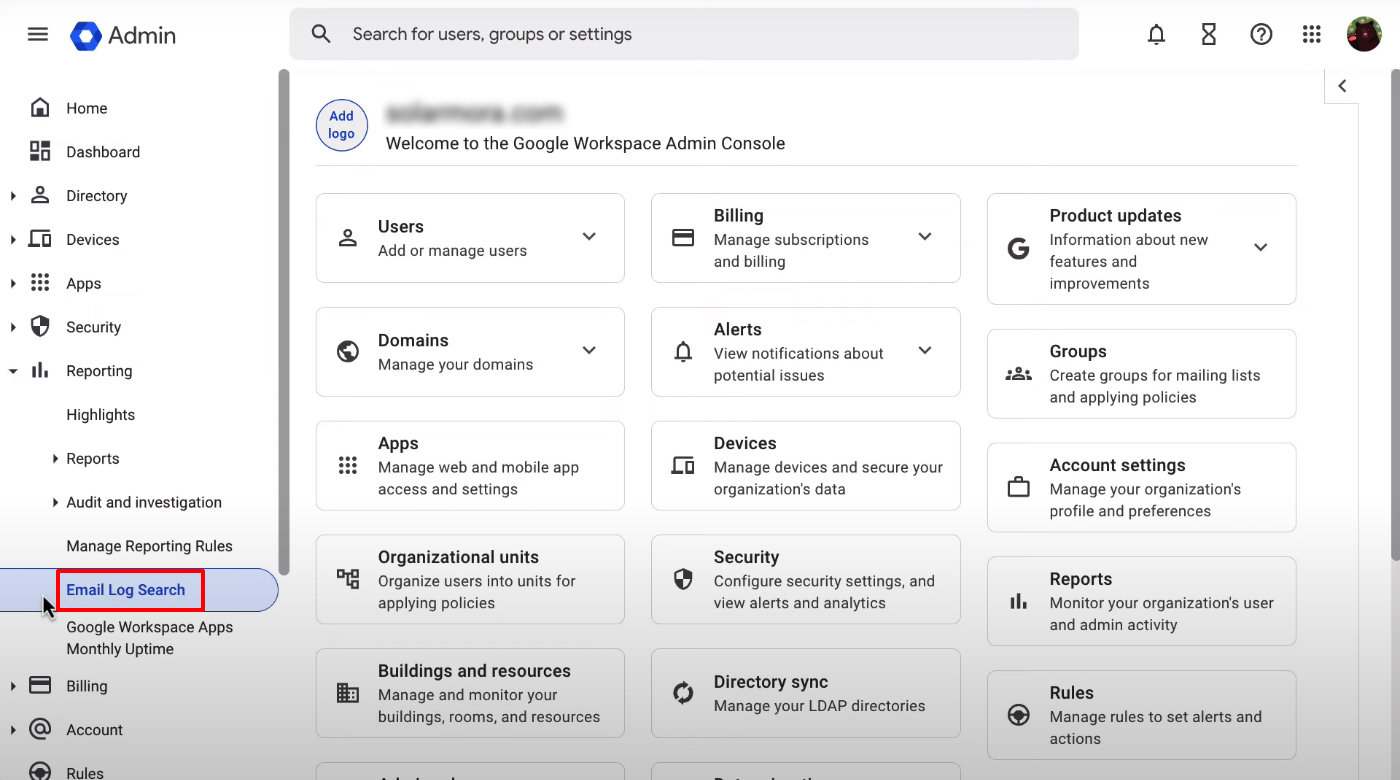Image resolution: width=1400 pixels, height=780 pixels.
Task: Open Highlights under Reporting
Action: coord(100,415)
